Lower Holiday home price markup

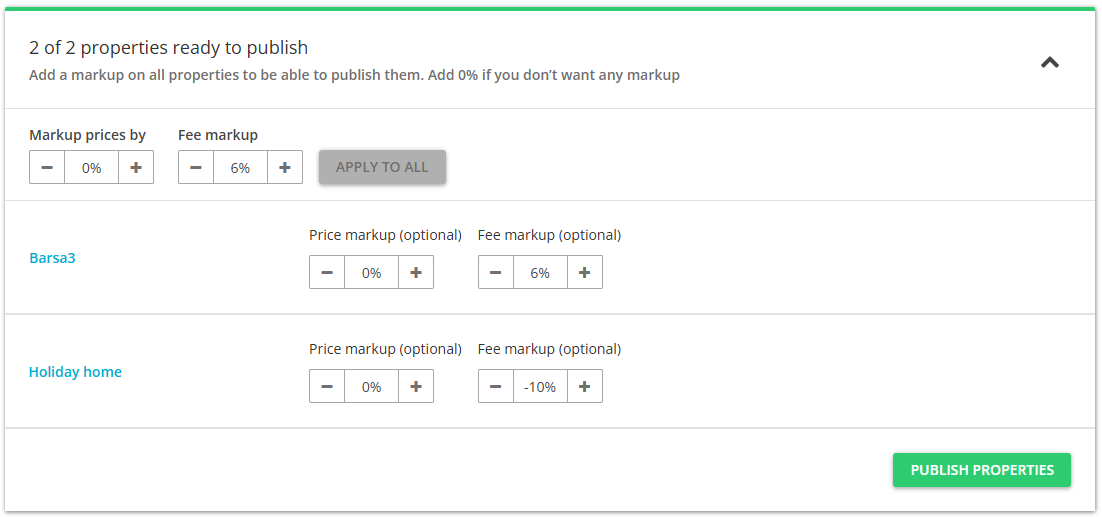tap(327, 386)
